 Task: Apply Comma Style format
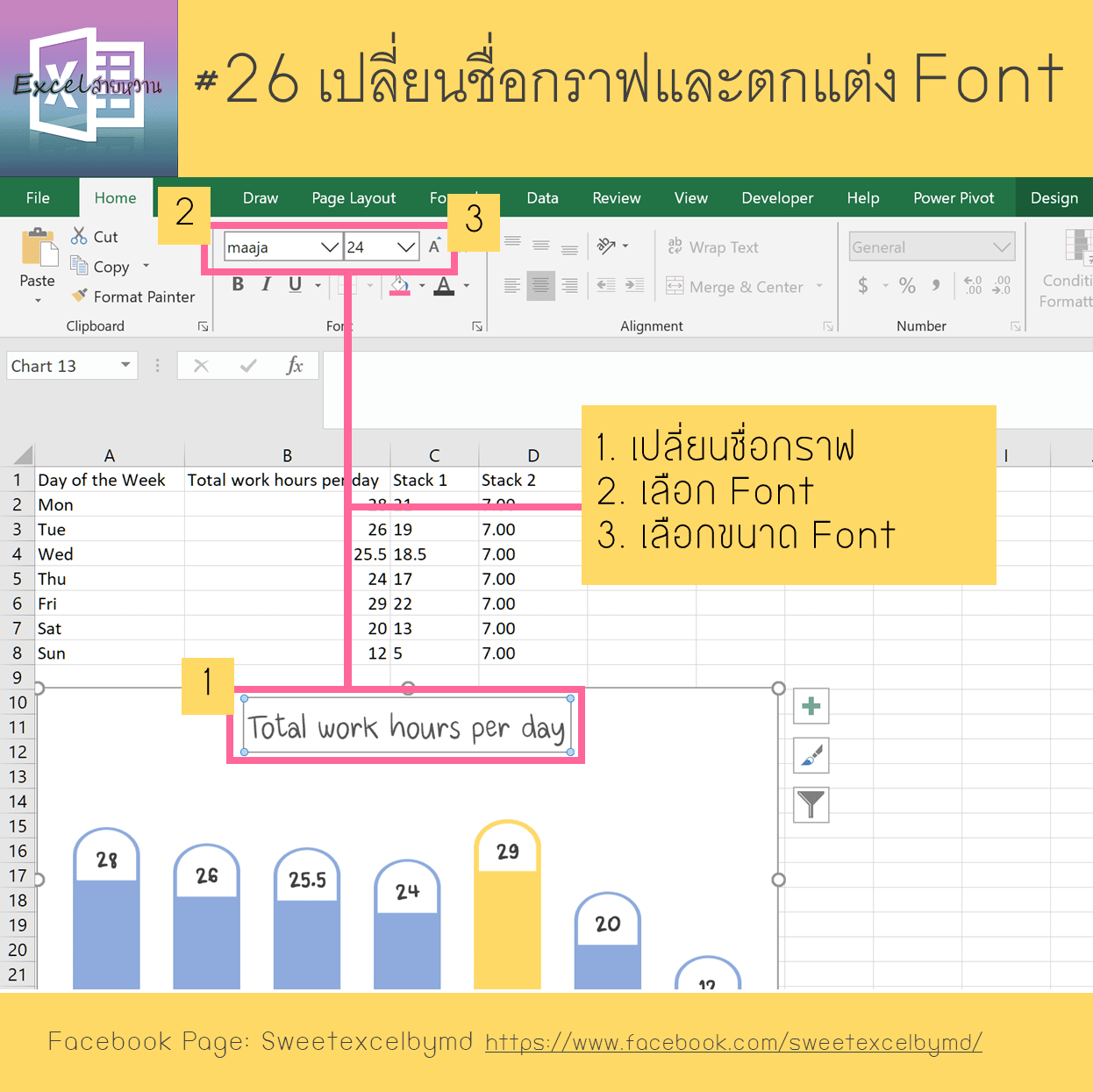tap(937, 285)
